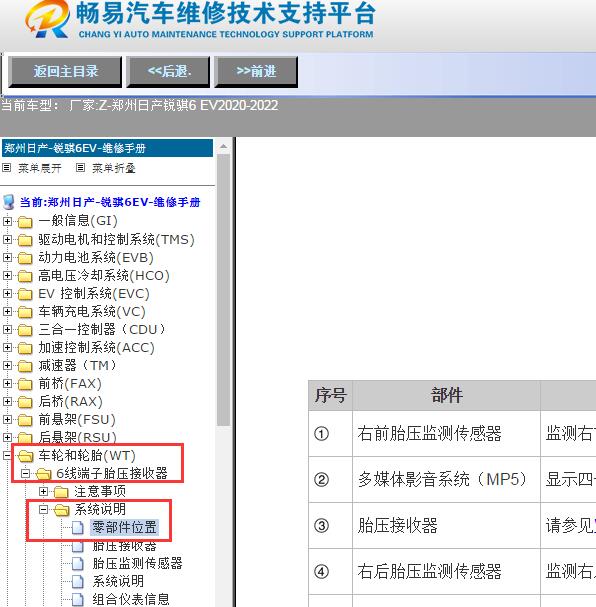
Task: Click the 高电压冷却系统(HCO) folder icon
Action: tap(25, 276)
